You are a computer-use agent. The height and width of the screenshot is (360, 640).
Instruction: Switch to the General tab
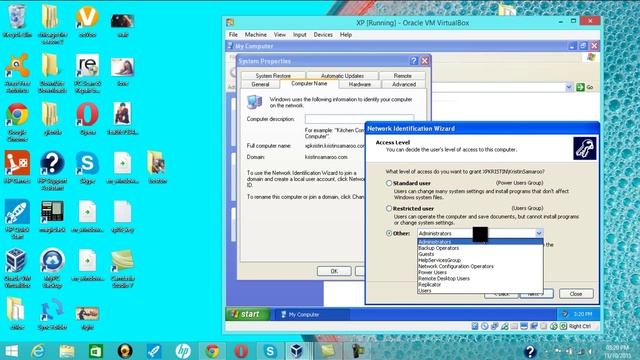click(260, 84)
